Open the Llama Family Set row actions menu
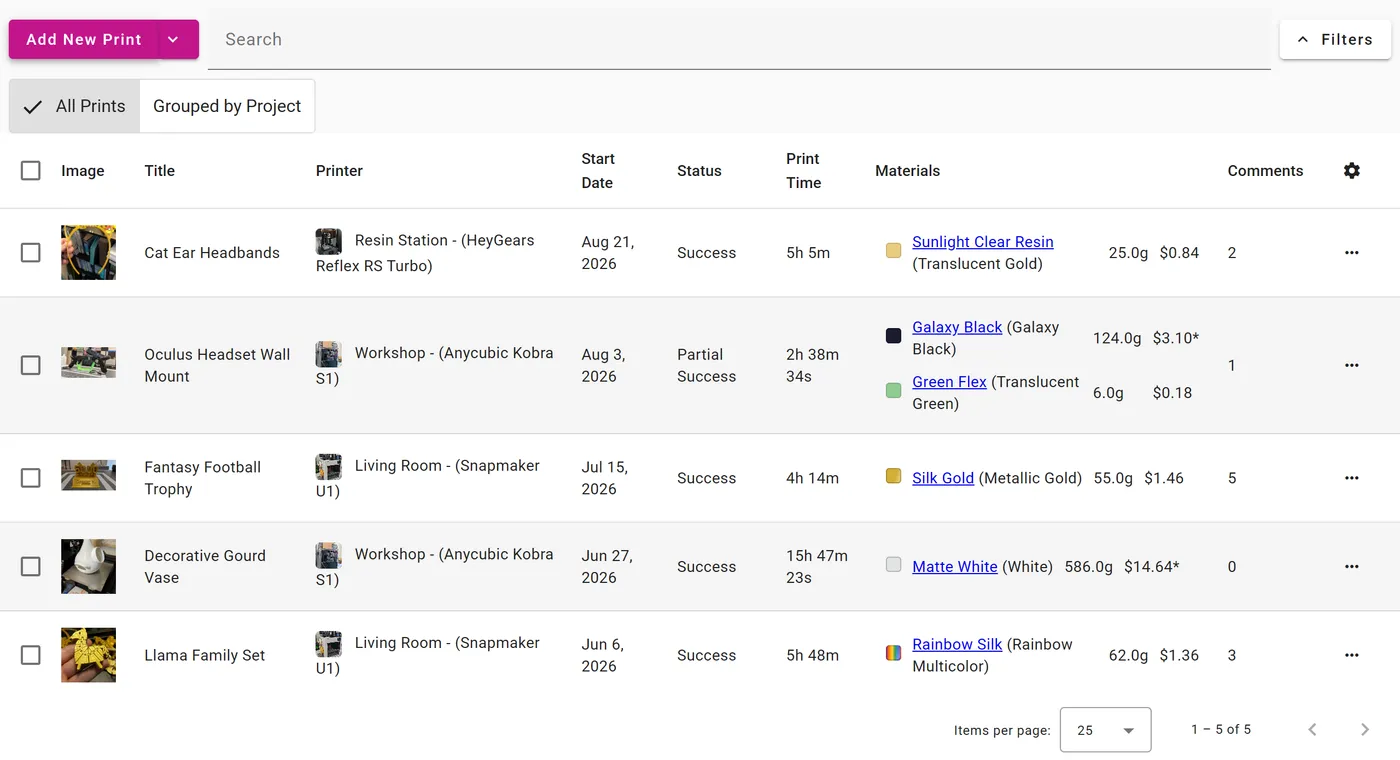The height and width of the screenshot is (760, 1400). pyautogui.click(x=1352, y=655)
